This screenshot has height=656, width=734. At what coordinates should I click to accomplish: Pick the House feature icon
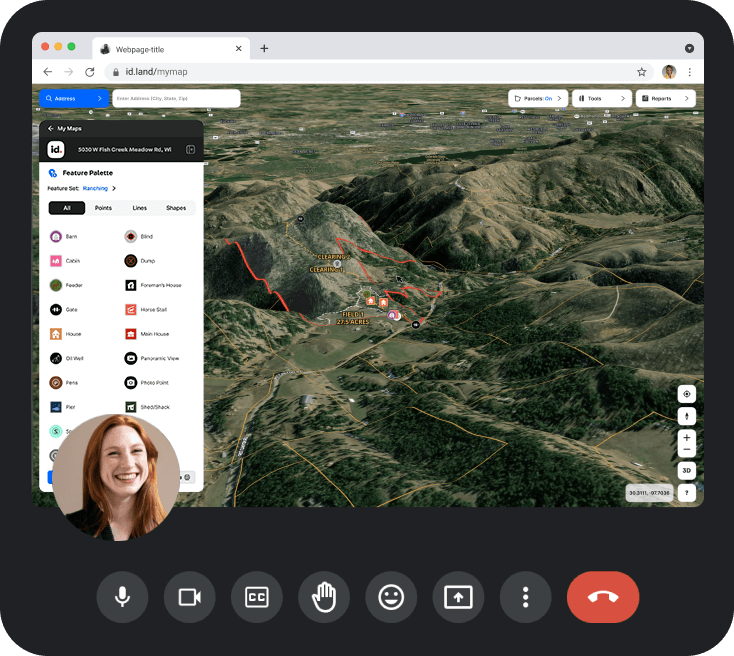pos(56,334)
